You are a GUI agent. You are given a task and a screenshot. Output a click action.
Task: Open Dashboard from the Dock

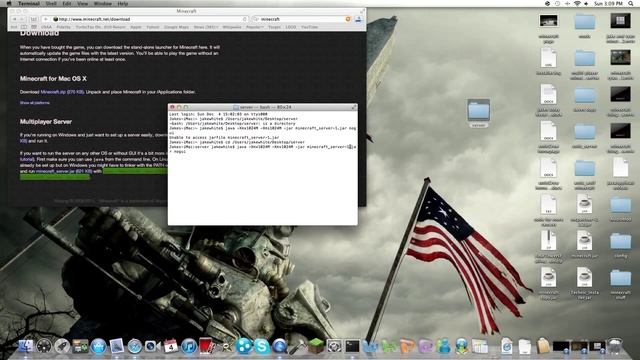coord(44,346)
